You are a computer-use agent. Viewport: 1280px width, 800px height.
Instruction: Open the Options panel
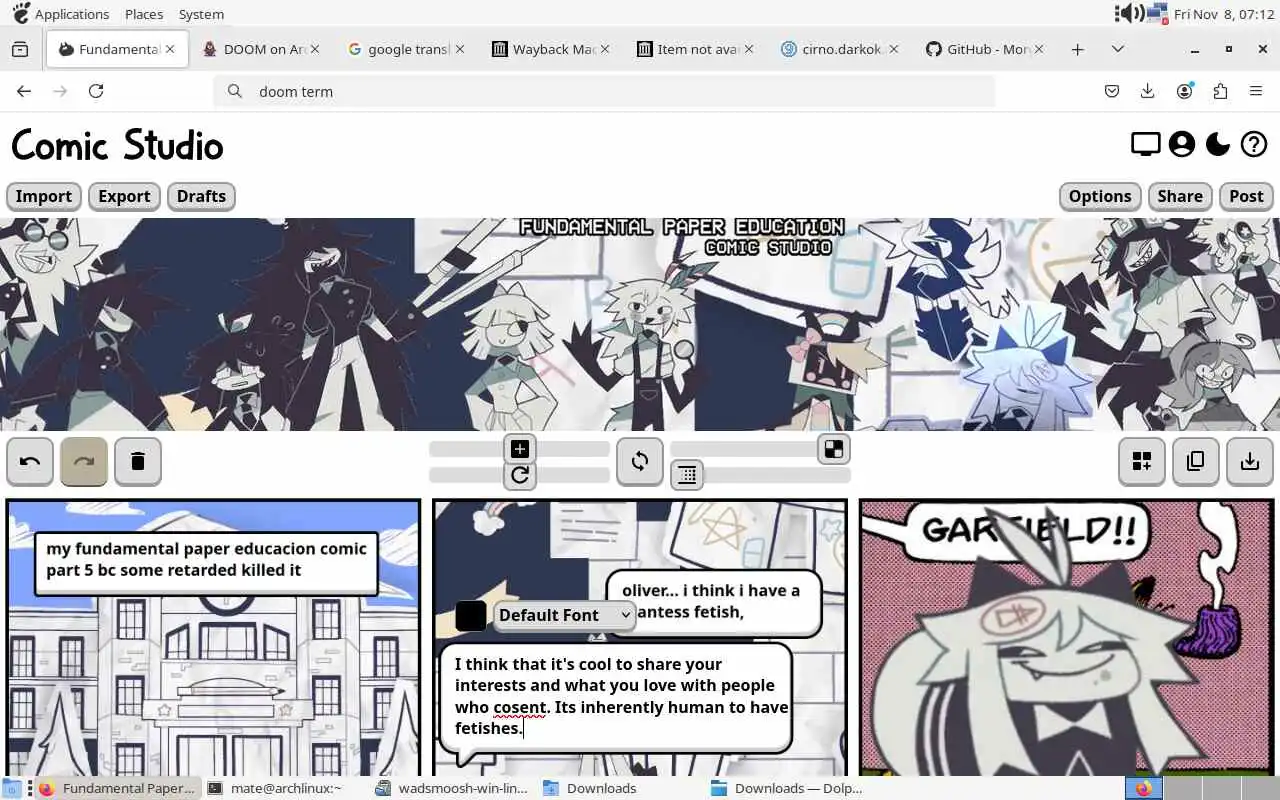click(x=1100, y=196)
